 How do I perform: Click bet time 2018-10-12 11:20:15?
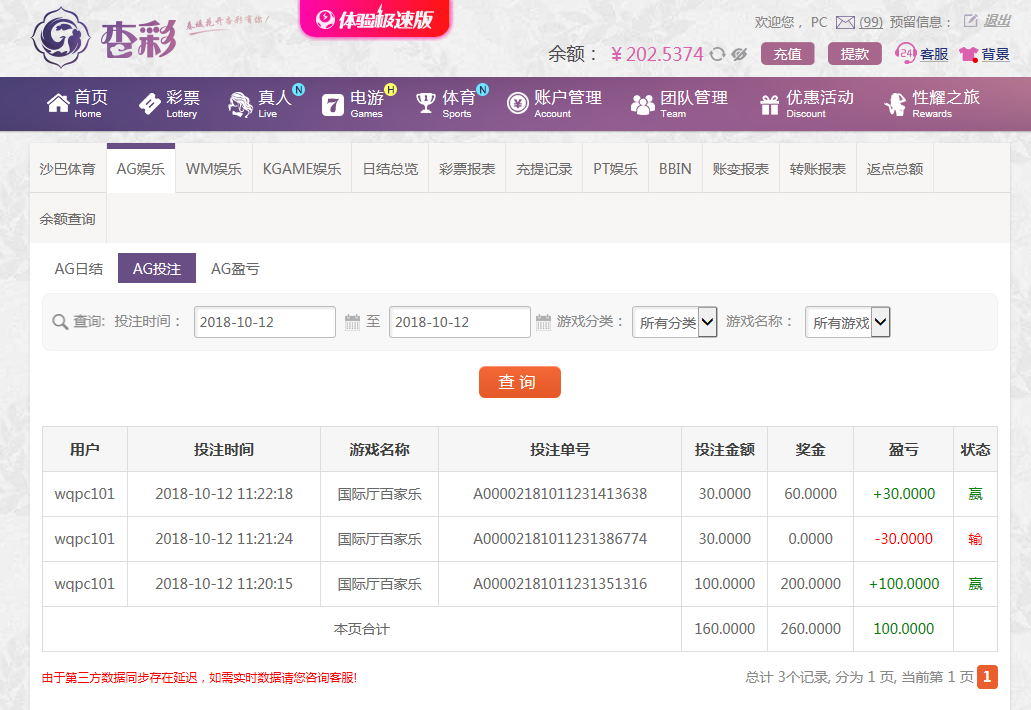point(224,584)
